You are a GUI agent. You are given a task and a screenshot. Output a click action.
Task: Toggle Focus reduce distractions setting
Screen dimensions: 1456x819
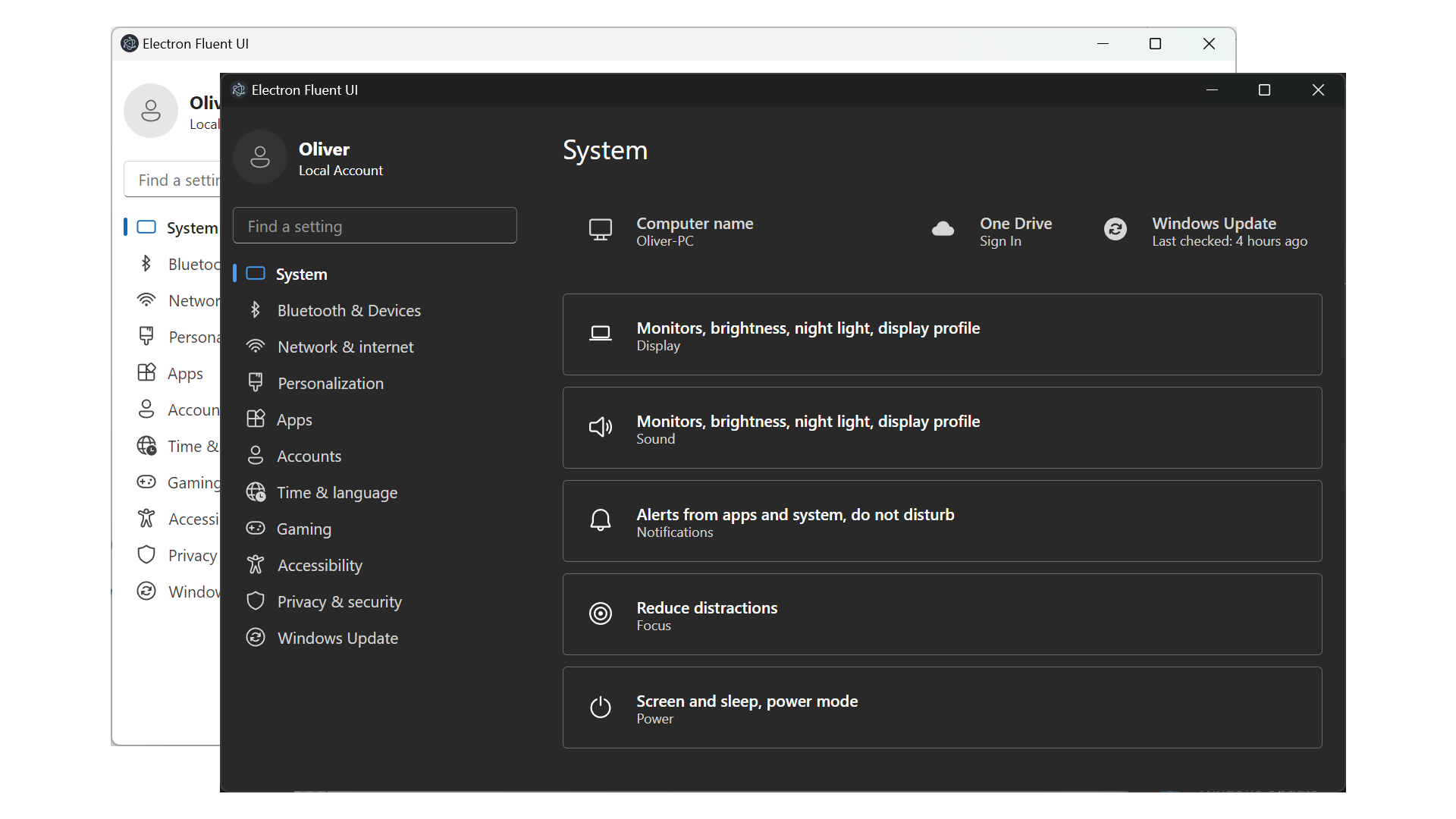[x=942, y=614]
